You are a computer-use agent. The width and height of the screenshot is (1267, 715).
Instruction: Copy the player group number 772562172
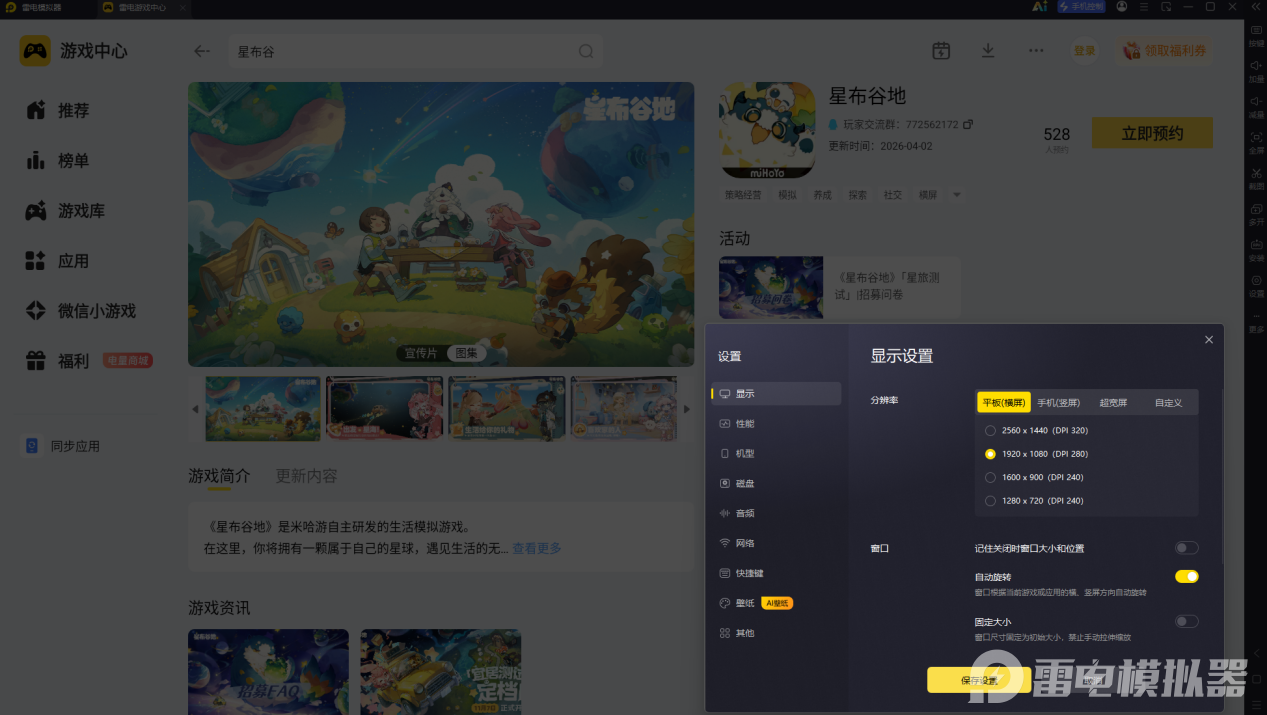pos(968,125)
